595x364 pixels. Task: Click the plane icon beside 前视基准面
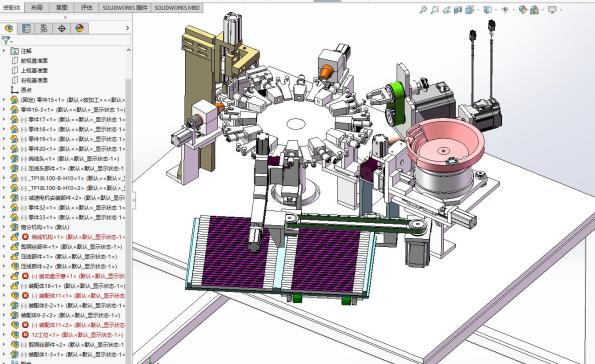click(15, 60)
